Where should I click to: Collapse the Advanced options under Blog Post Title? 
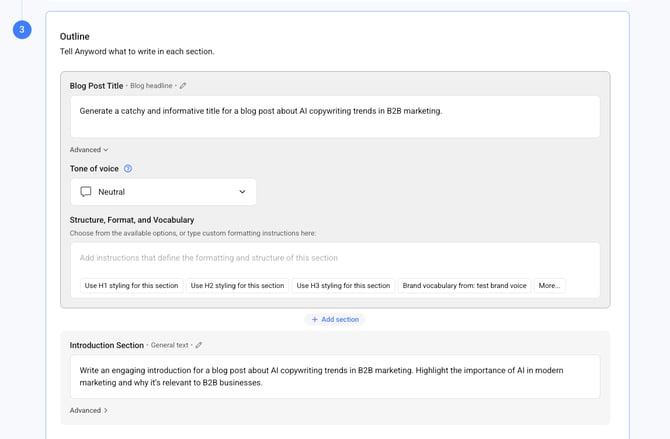[x=89, y=150]
